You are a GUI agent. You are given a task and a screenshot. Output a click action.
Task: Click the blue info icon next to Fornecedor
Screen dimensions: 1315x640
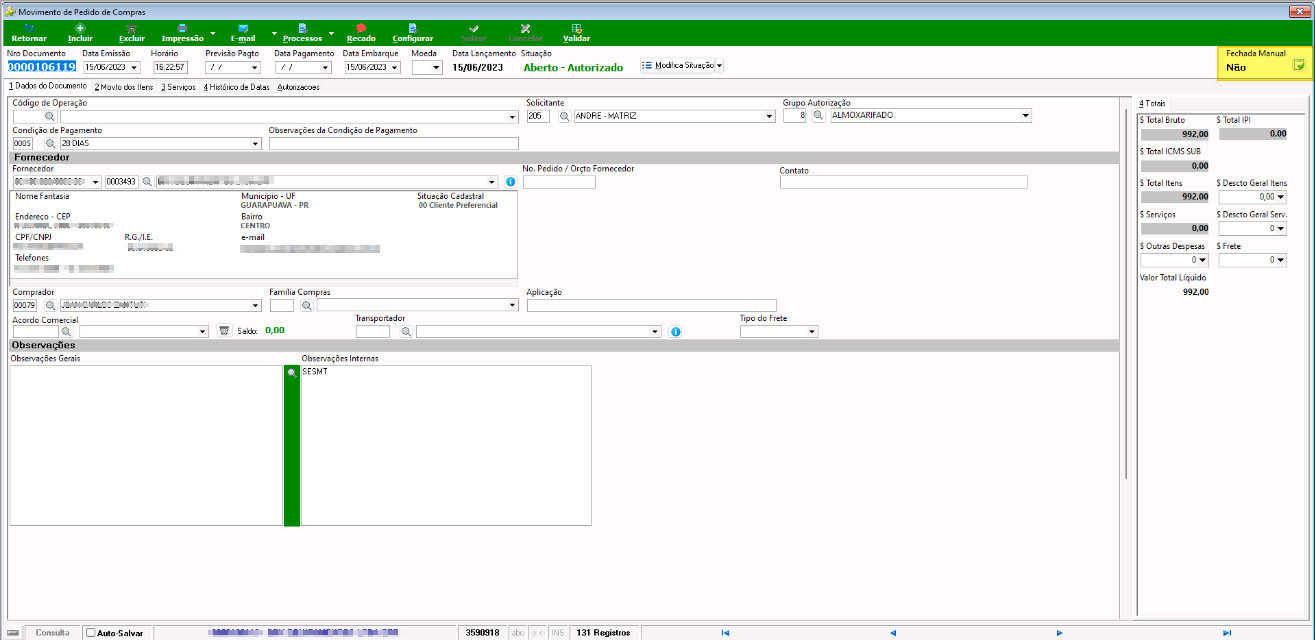click(x=510, y=182)
